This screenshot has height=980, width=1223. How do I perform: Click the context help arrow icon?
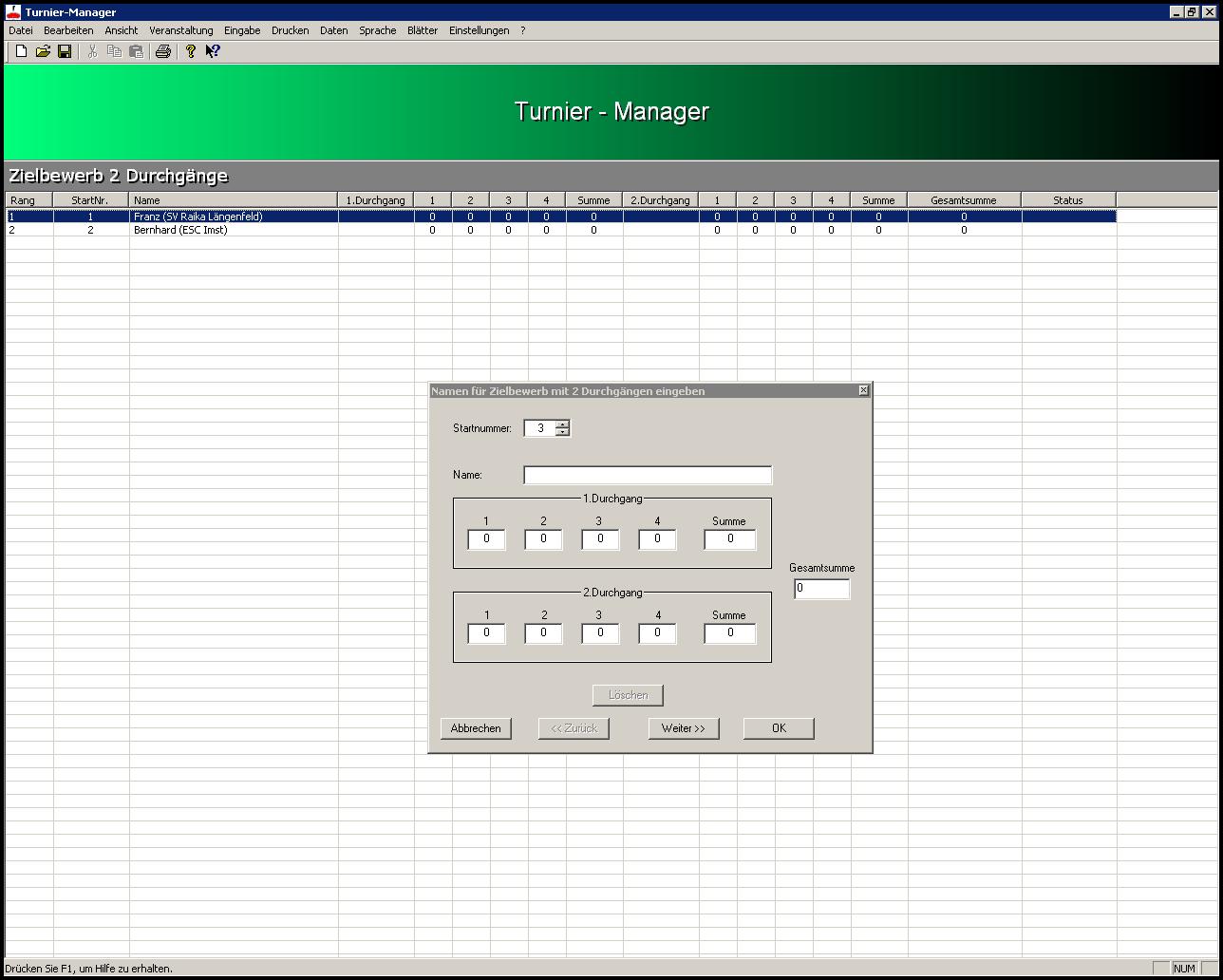(x=213, y=51)
